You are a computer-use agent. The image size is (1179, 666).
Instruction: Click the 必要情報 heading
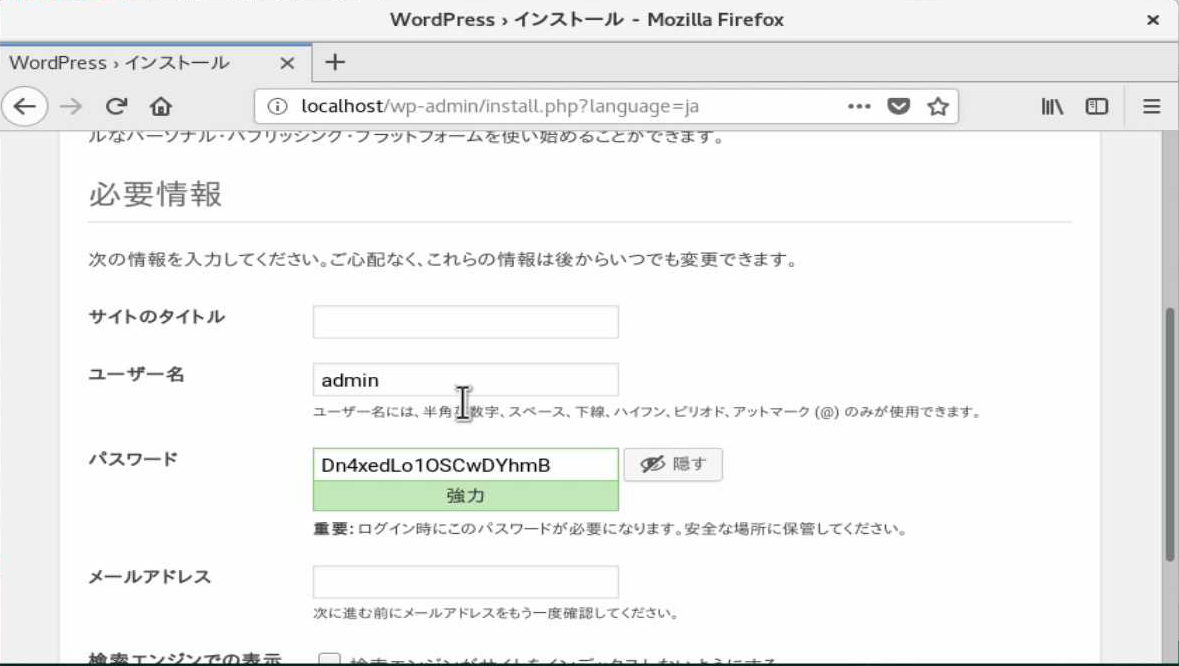coord(155,194)
